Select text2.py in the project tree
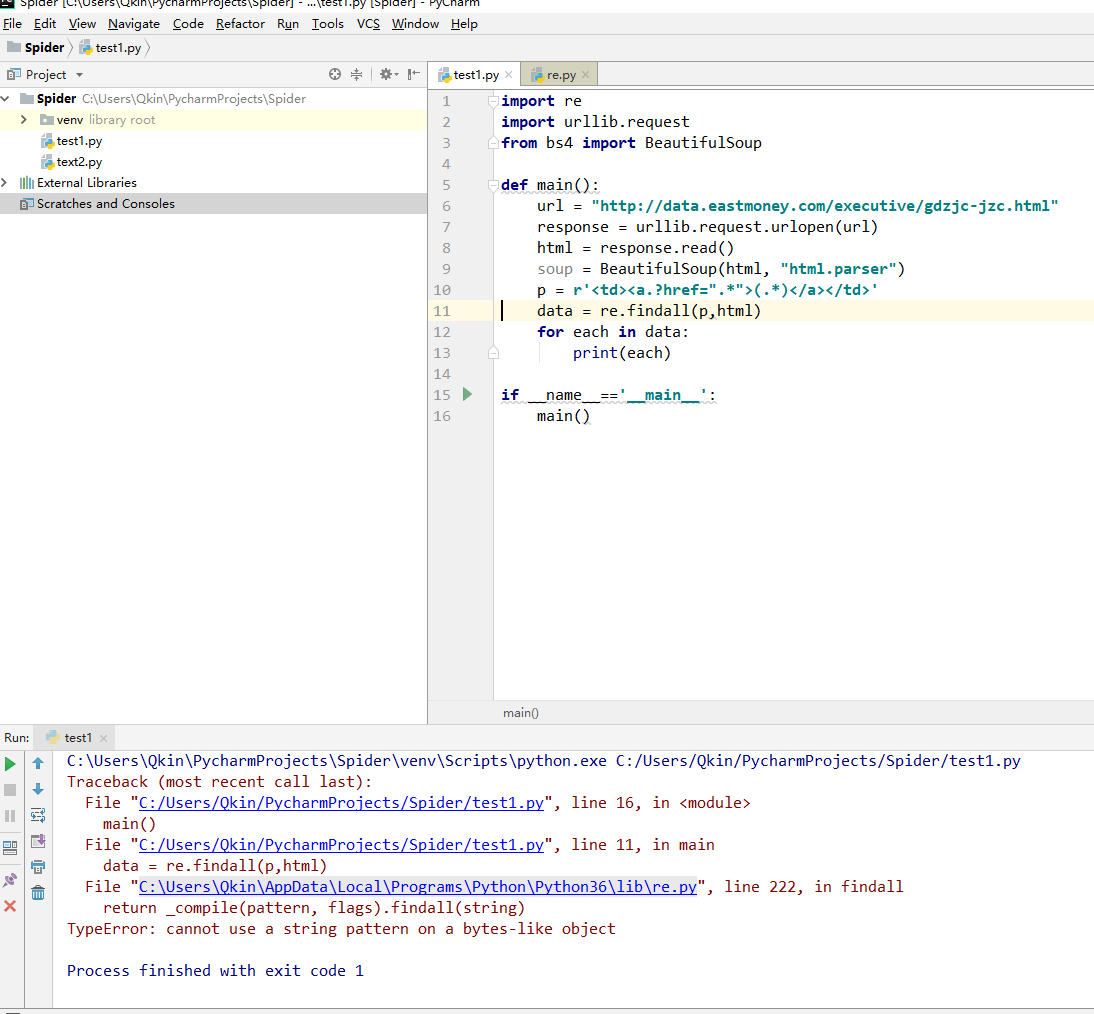 coord(79,162)
